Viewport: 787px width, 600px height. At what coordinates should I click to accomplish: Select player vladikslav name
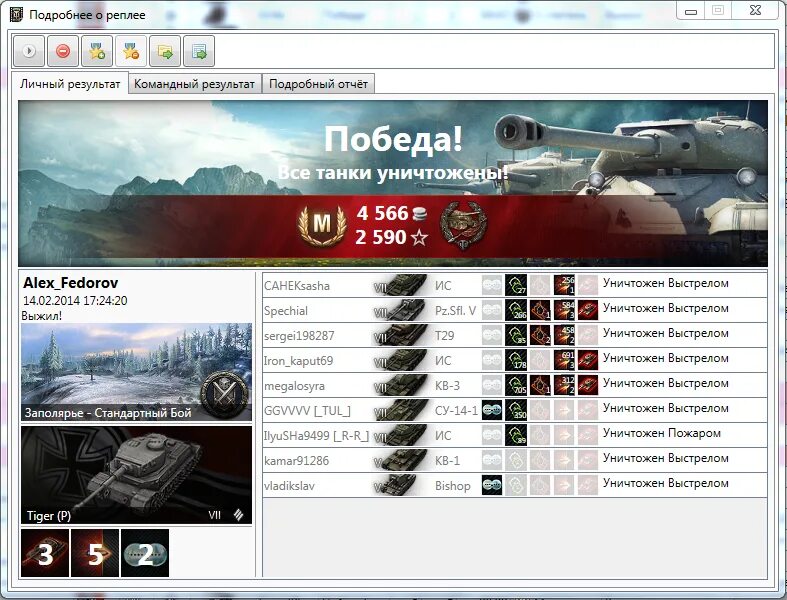pos(289,486)
